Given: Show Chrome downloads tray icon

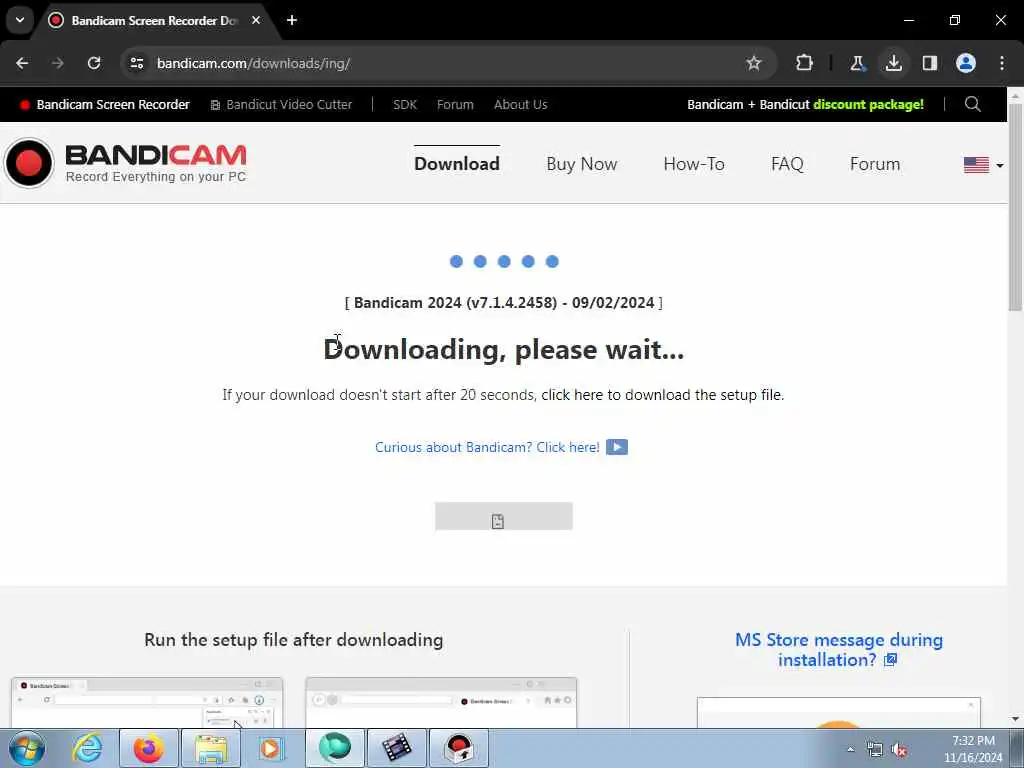Looking at the screenshot, I should 894,63.
